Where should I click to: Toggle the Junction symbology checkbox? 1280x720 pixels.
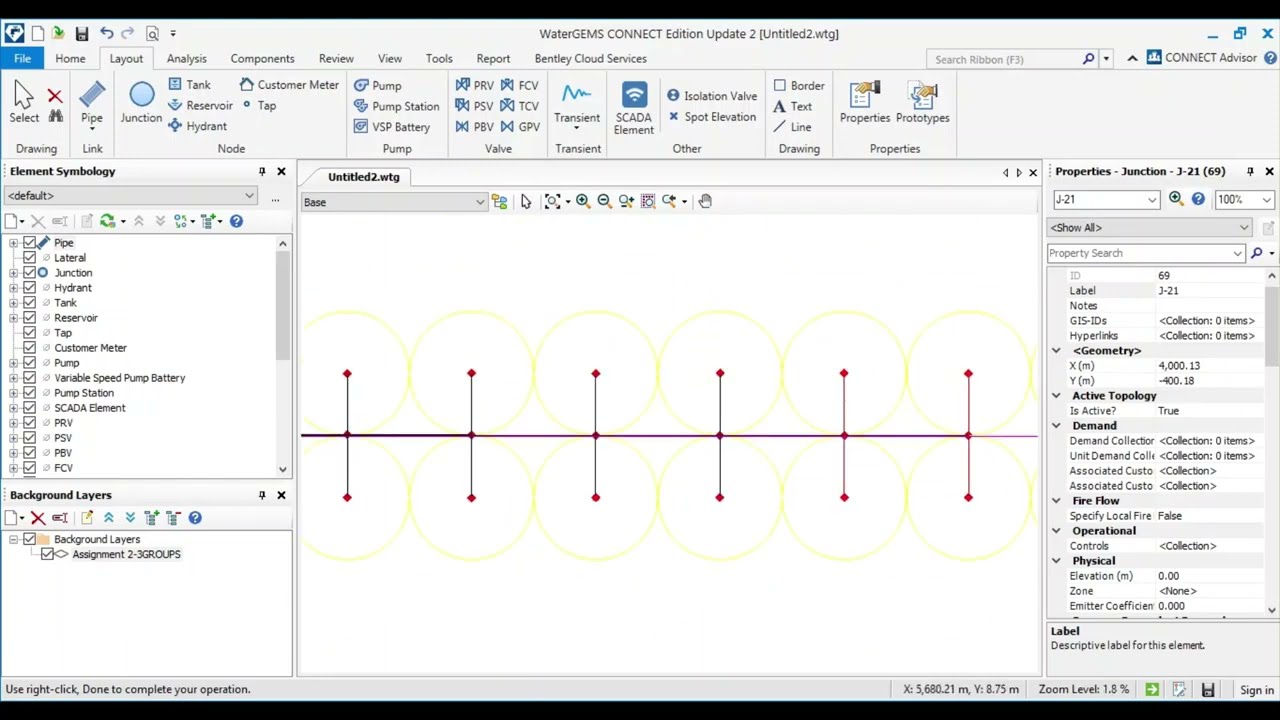[29, 273]
